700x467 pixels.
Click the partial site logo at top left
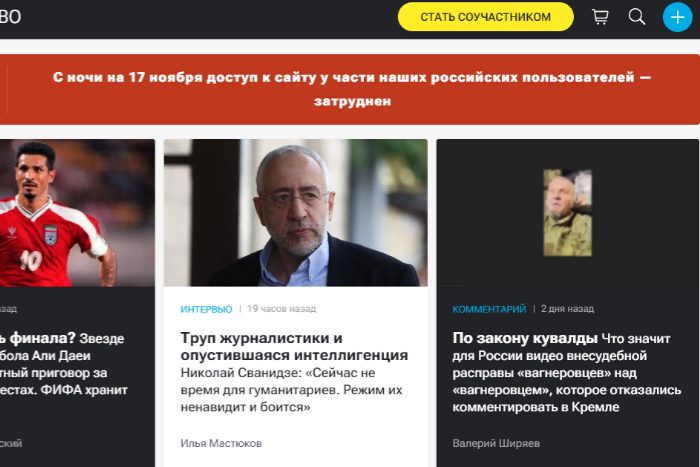pyautogui.click(x=10, y=17)
